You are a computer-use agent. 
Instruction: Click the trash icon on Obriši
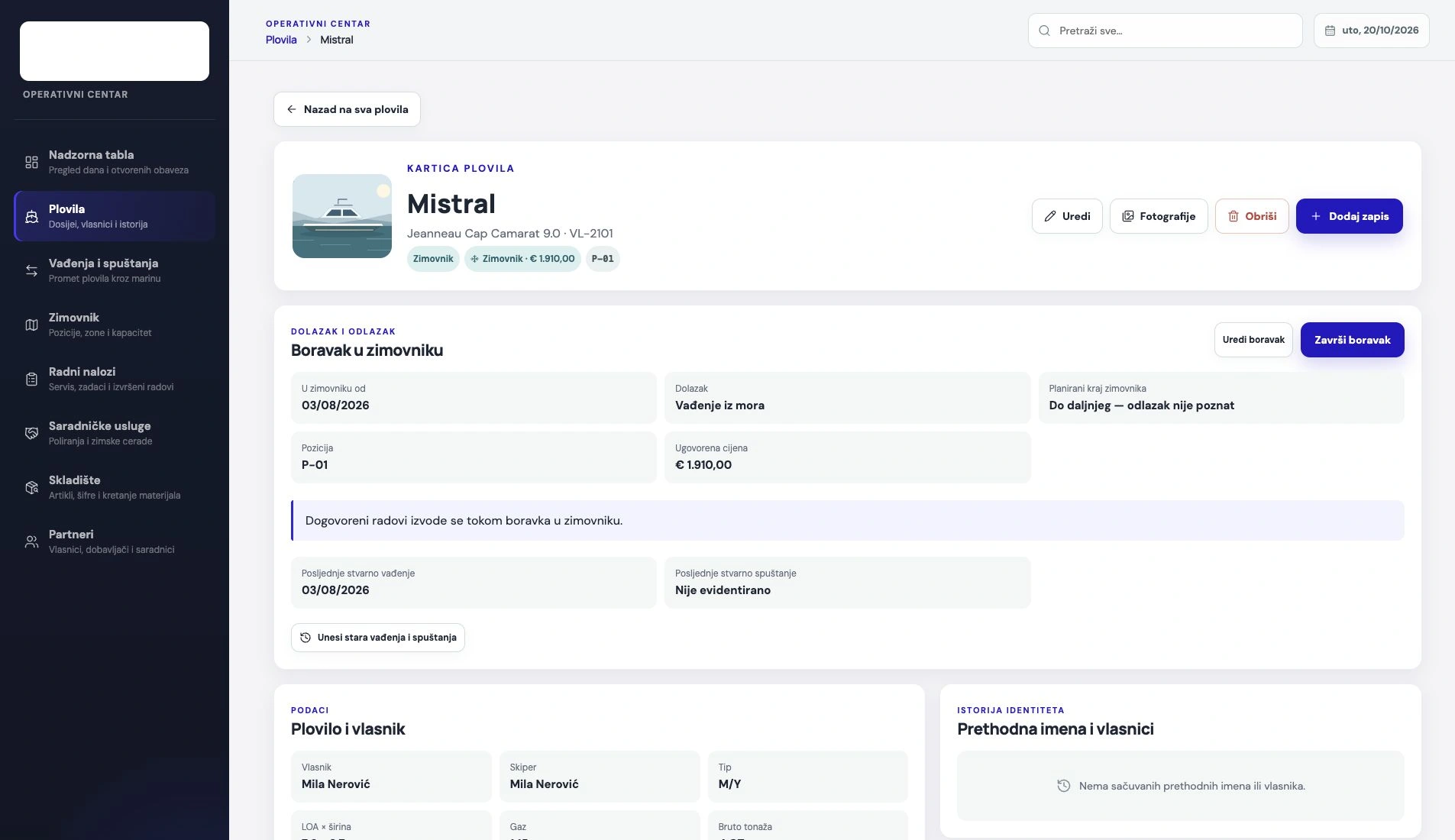coord(1233,216)
